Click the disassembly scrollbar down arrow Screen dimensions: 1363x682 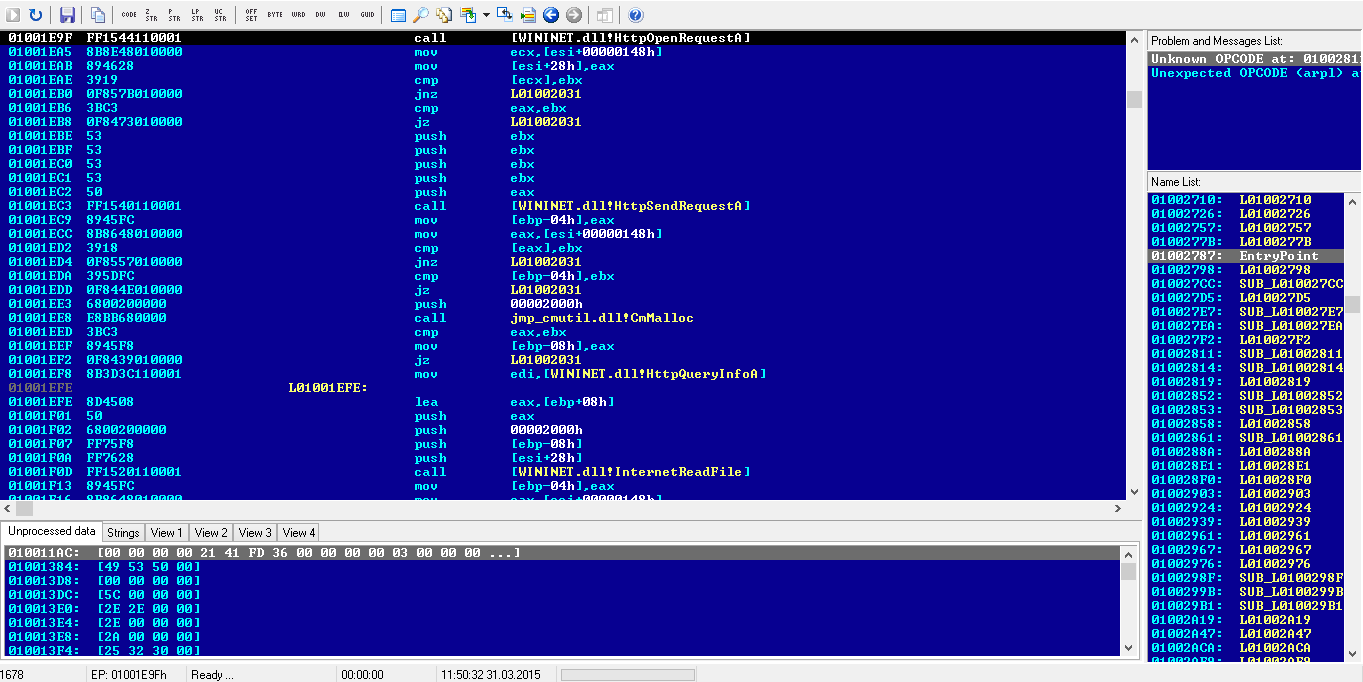[1133, 492]
